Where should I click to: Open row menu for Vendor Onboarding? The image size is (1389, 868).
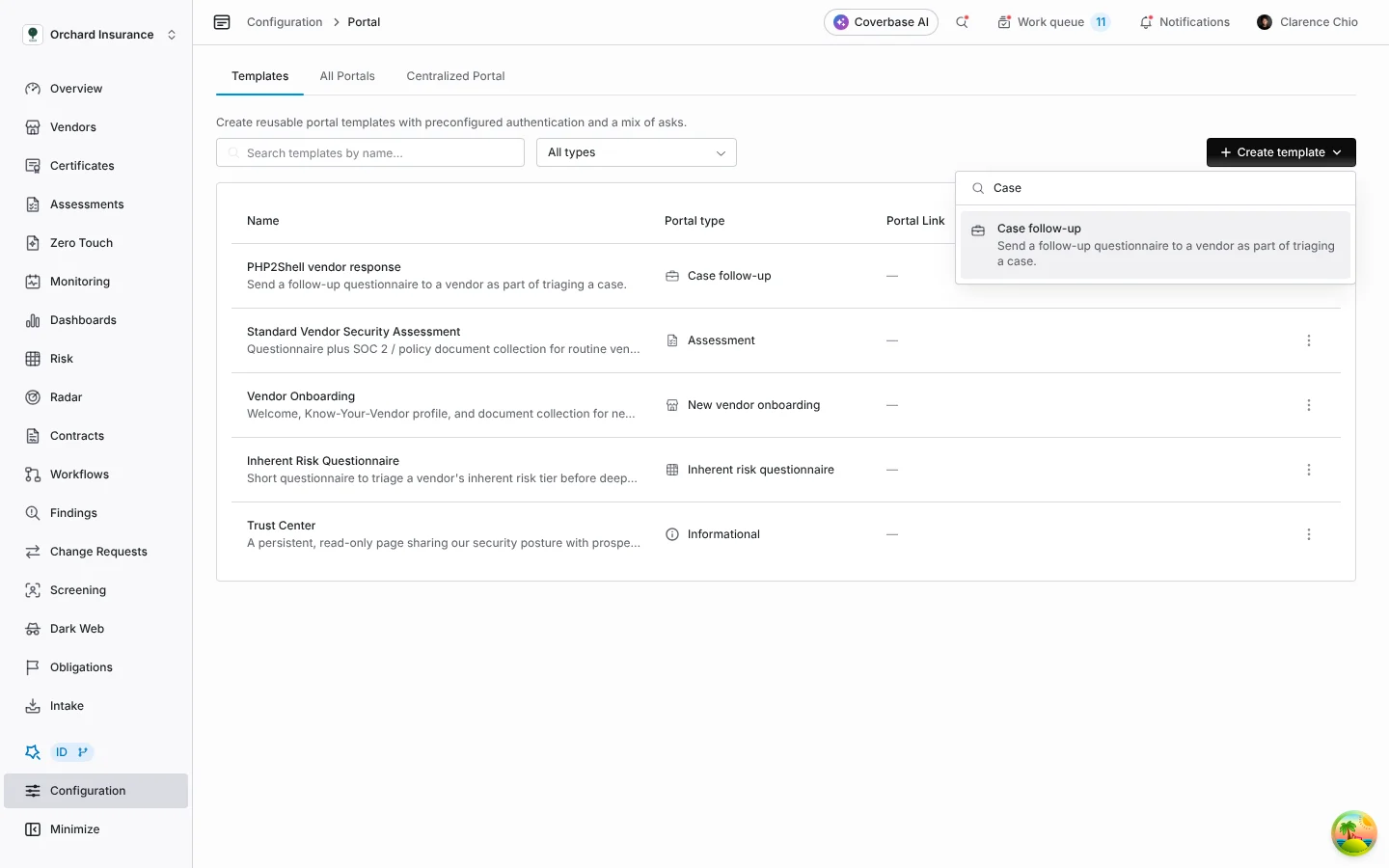coord(1309,405)
